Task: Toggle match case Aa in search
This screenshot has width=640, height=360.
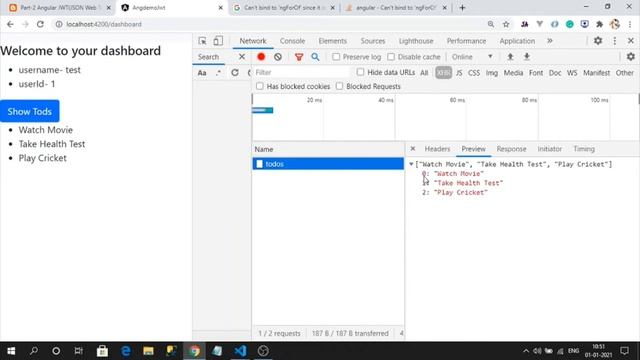Action: pos(202,73)
